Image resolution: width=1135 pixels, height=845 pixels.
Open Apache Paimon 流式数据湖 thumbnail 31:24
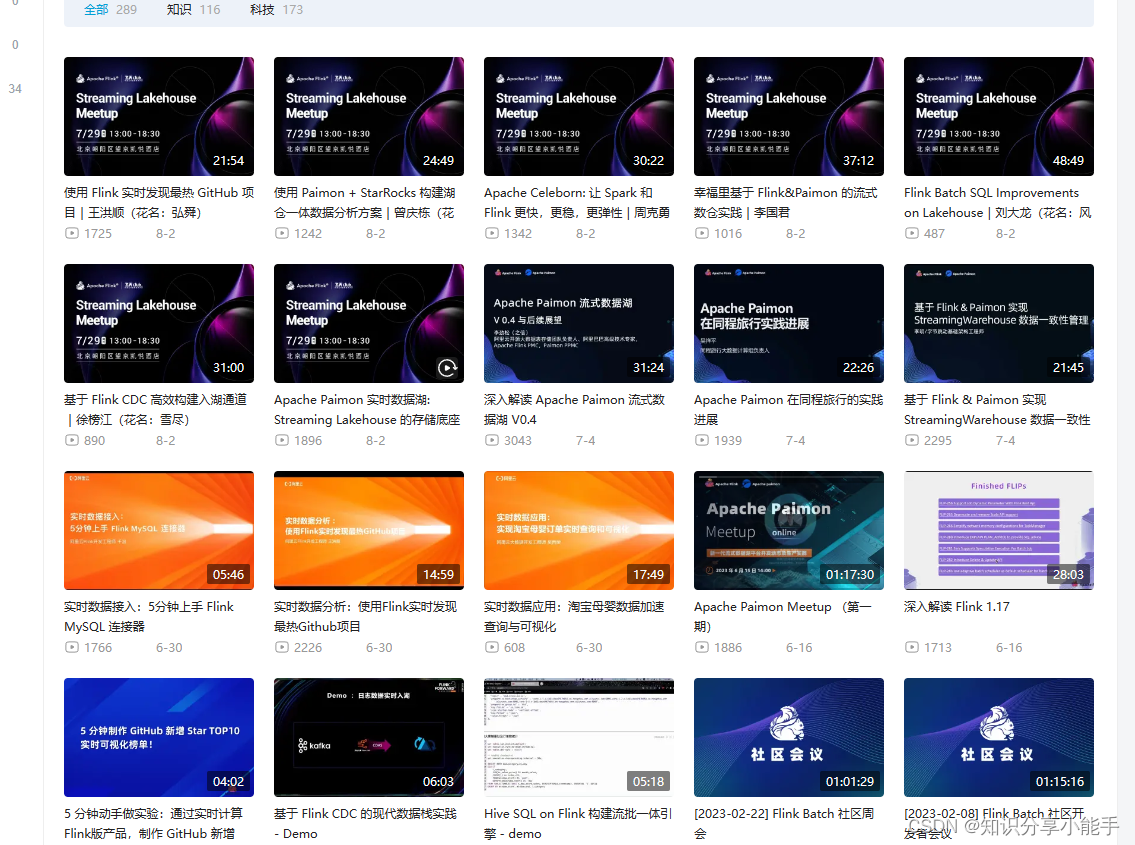578,324
